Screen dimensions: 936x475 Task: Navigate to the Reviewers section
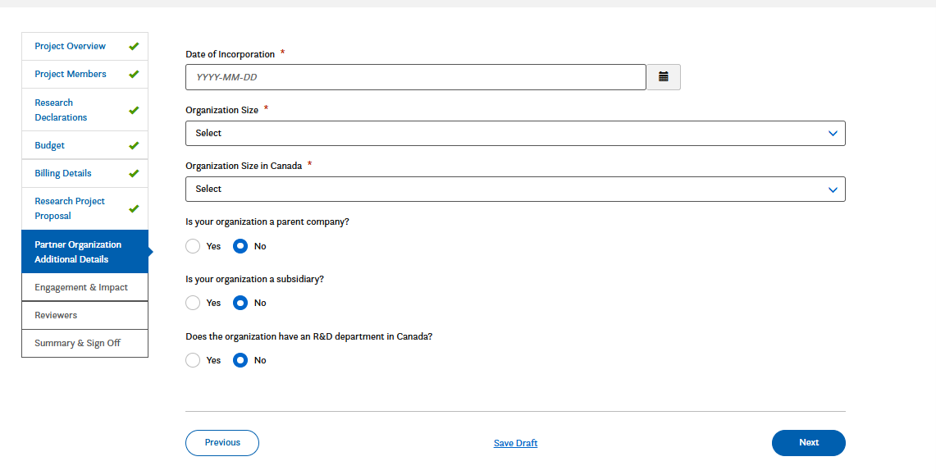tap(85, 315)
